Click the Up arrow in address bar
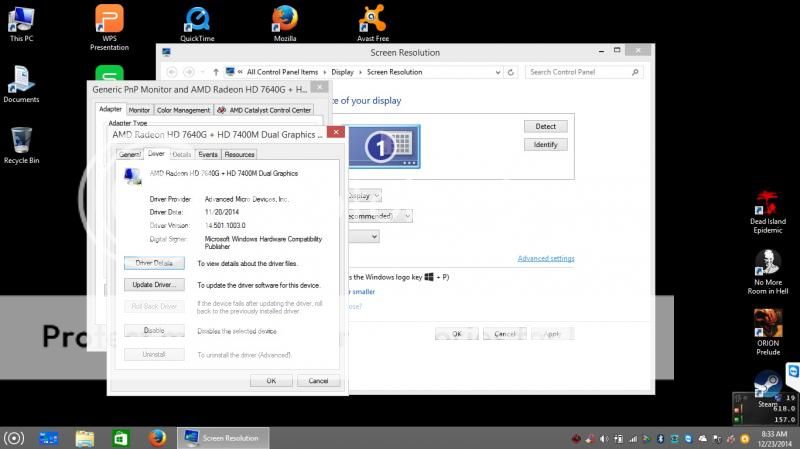This screenshot has height=449, width=800. [216, 72]
